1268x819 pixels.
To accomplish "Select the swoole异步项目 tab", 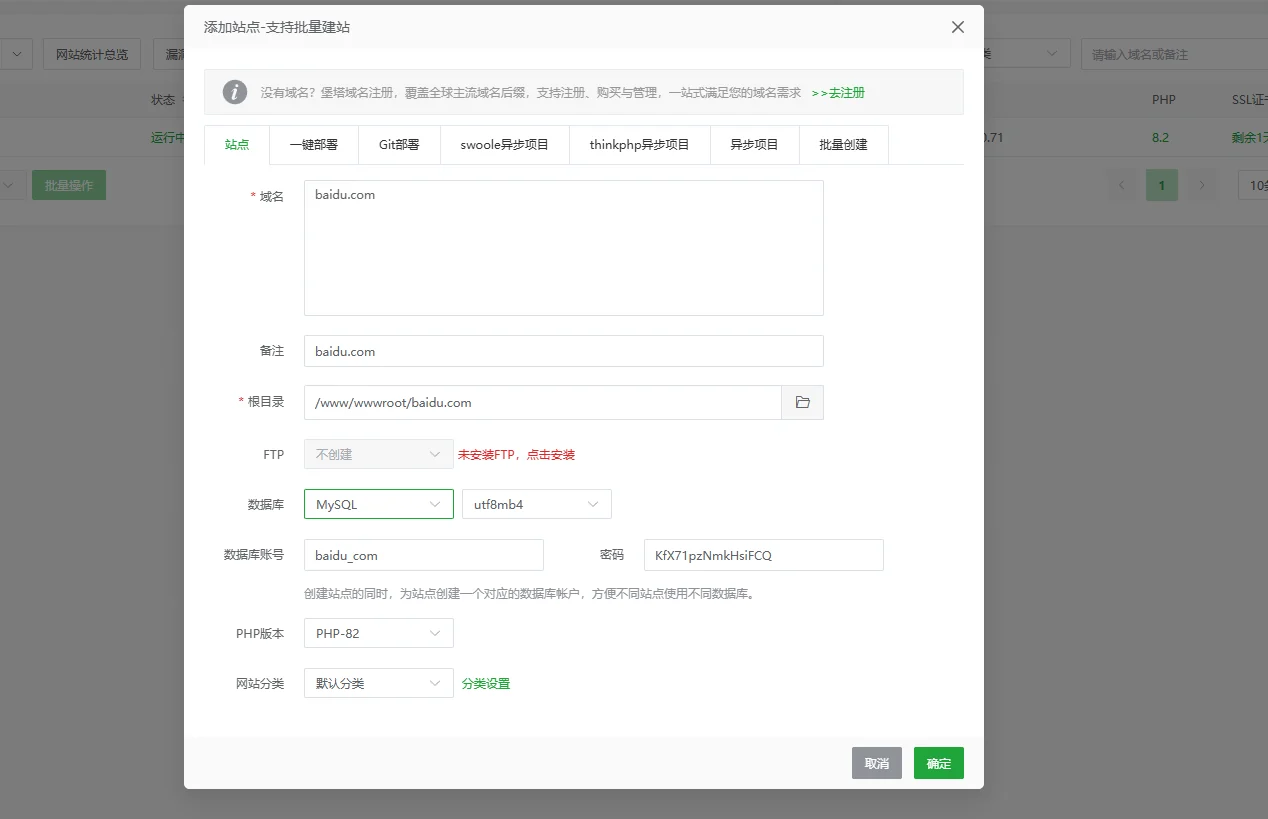I will point(504,144).
